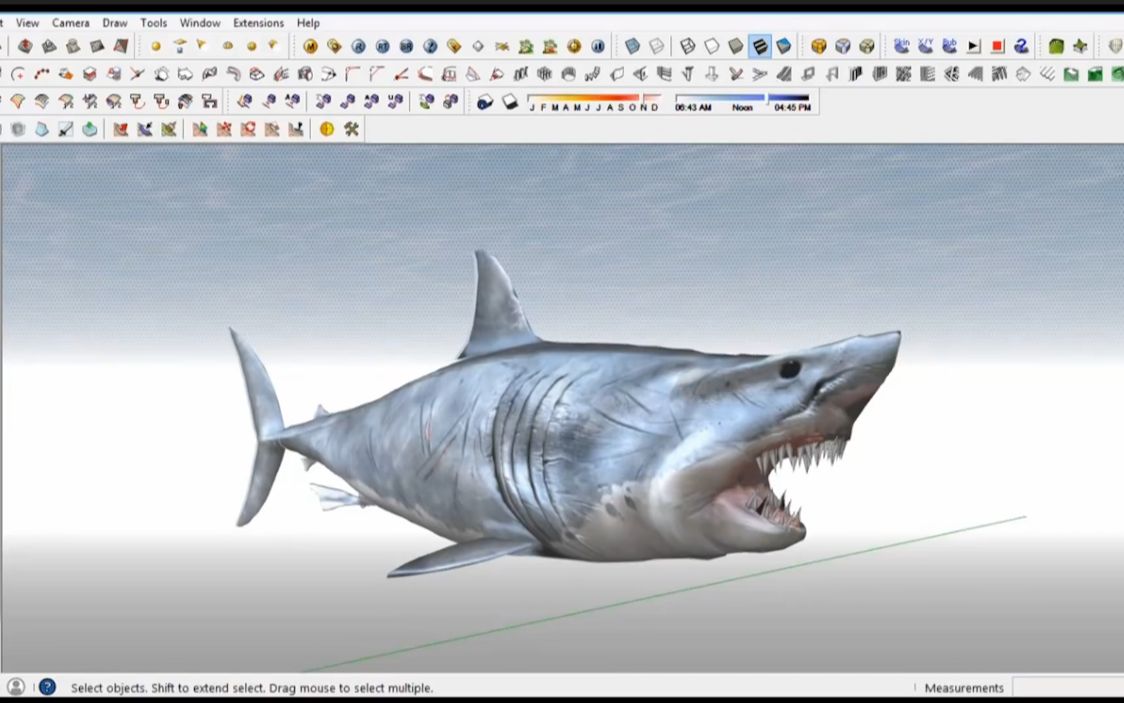1124x703 pixels.
Task: Open the Window menu
Action: [x=200, y=23]
